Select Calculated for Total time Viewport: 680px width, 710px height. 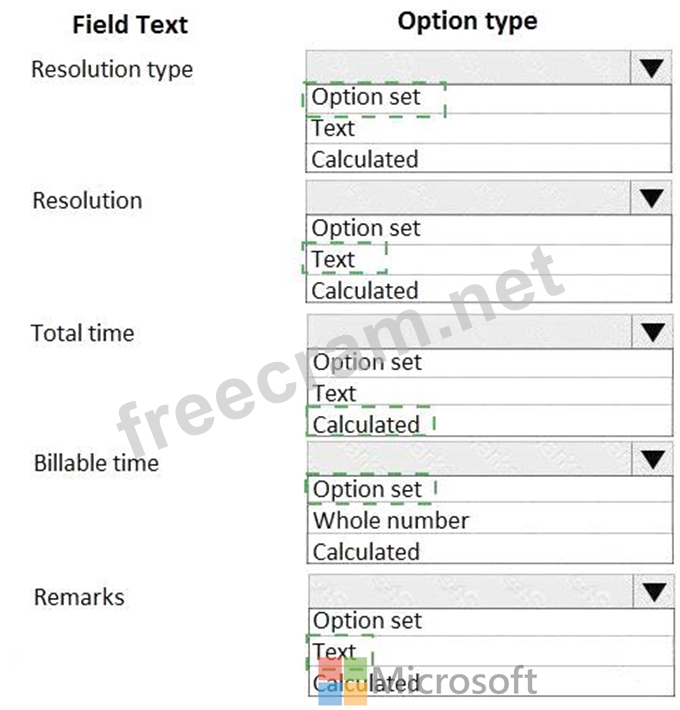366,424
